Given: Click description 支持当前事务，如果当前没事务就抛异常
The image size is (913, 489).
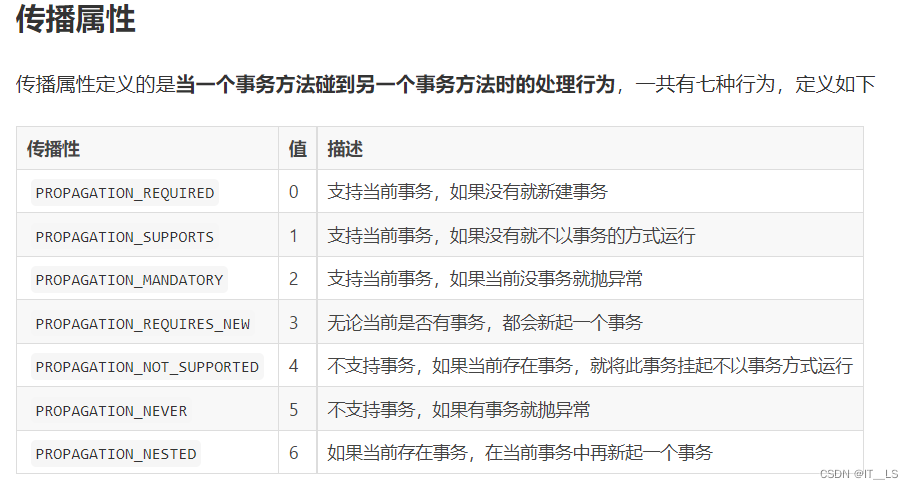Looking at the screenshot, I should (x=485, y=279).
